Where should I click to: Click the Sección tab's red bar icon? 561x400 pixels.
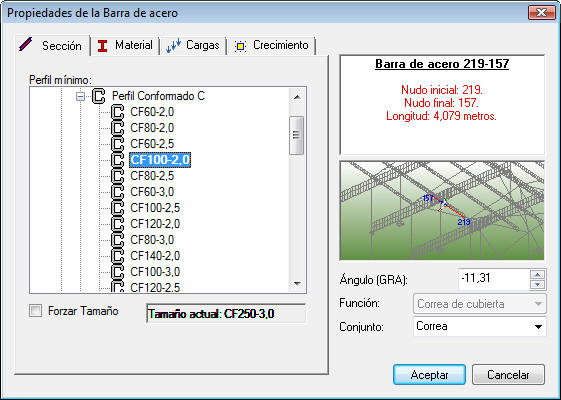click(26, 45)
